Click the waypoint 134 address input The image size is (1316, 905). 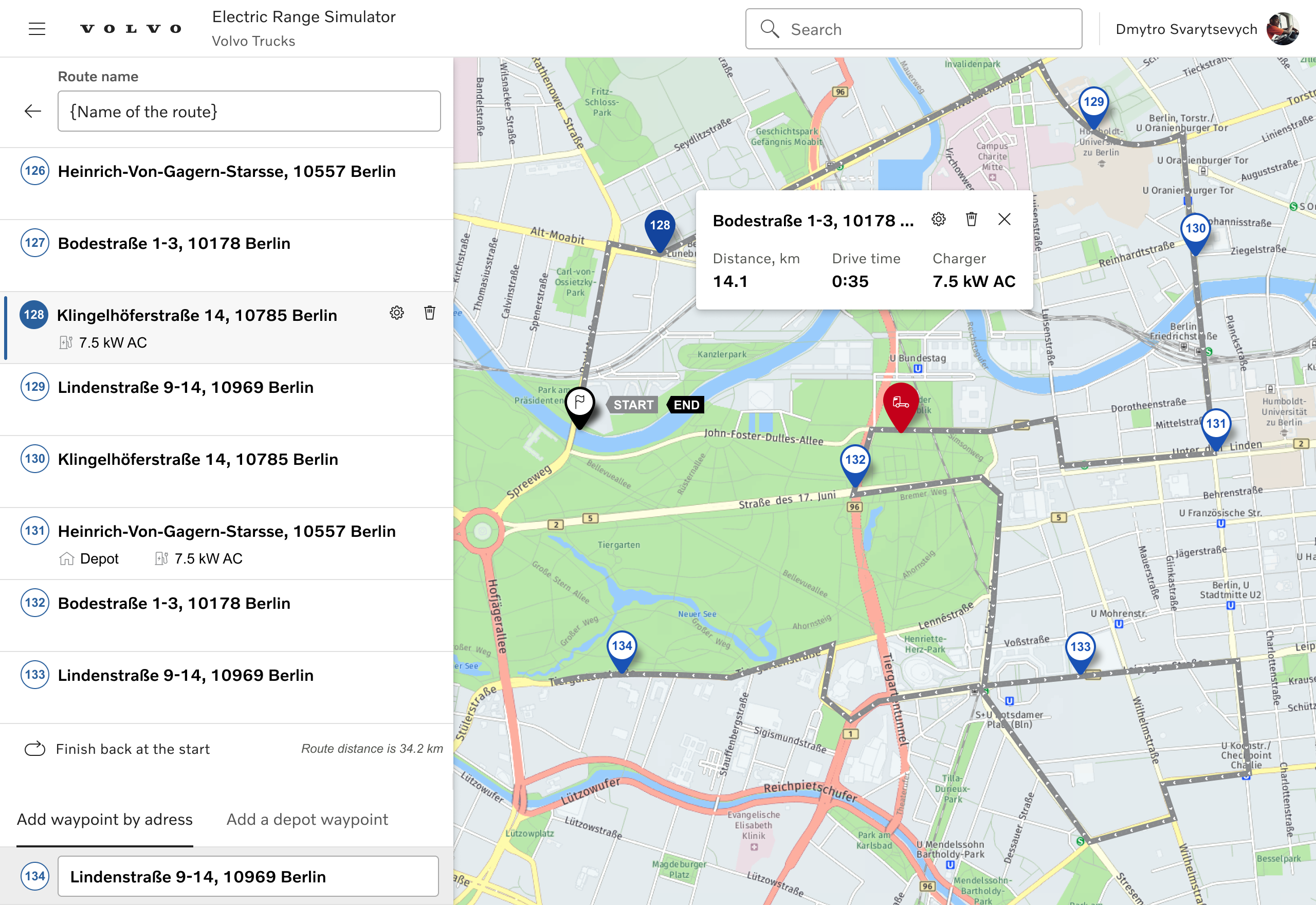point(248,876)
